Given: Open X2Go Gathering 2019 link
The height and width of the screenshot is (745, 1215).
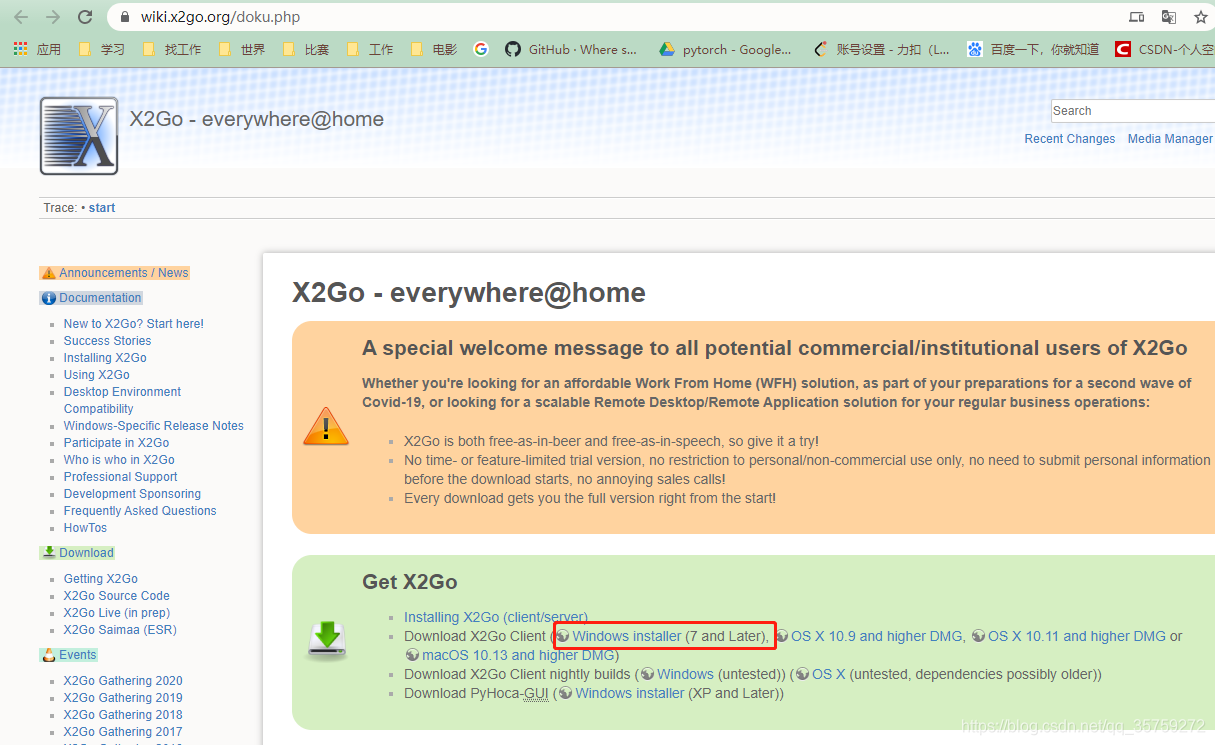Looking at the screenshot, I should pyautogui.click(x=123, y=698).
